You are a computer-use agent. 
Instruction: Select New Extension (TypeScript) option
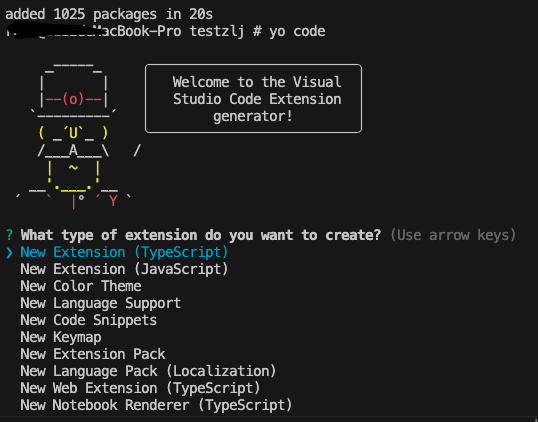click(x=124, y=253)
